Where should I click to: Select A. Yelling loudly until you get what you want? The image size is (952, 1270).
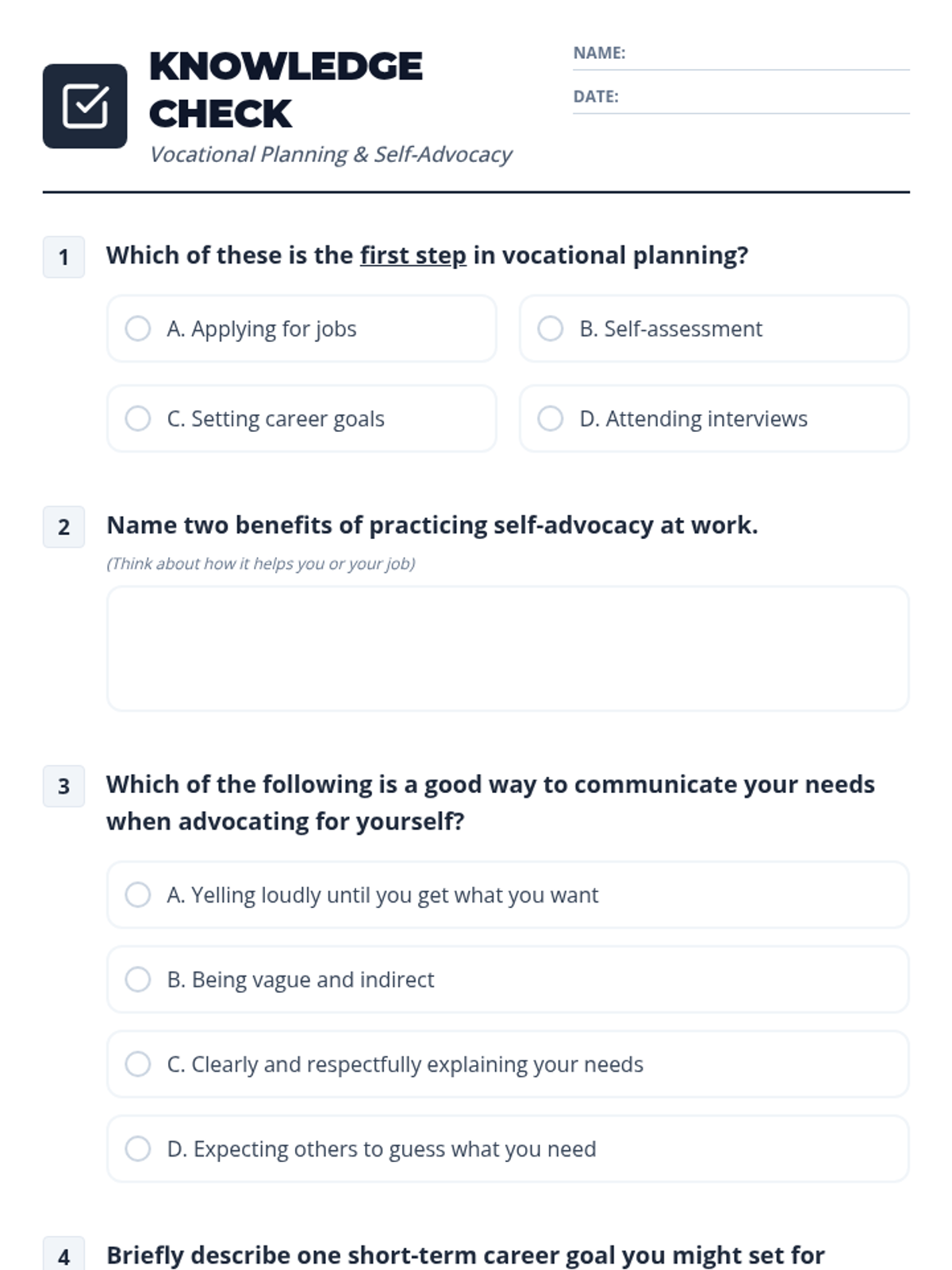coord(138,895)
